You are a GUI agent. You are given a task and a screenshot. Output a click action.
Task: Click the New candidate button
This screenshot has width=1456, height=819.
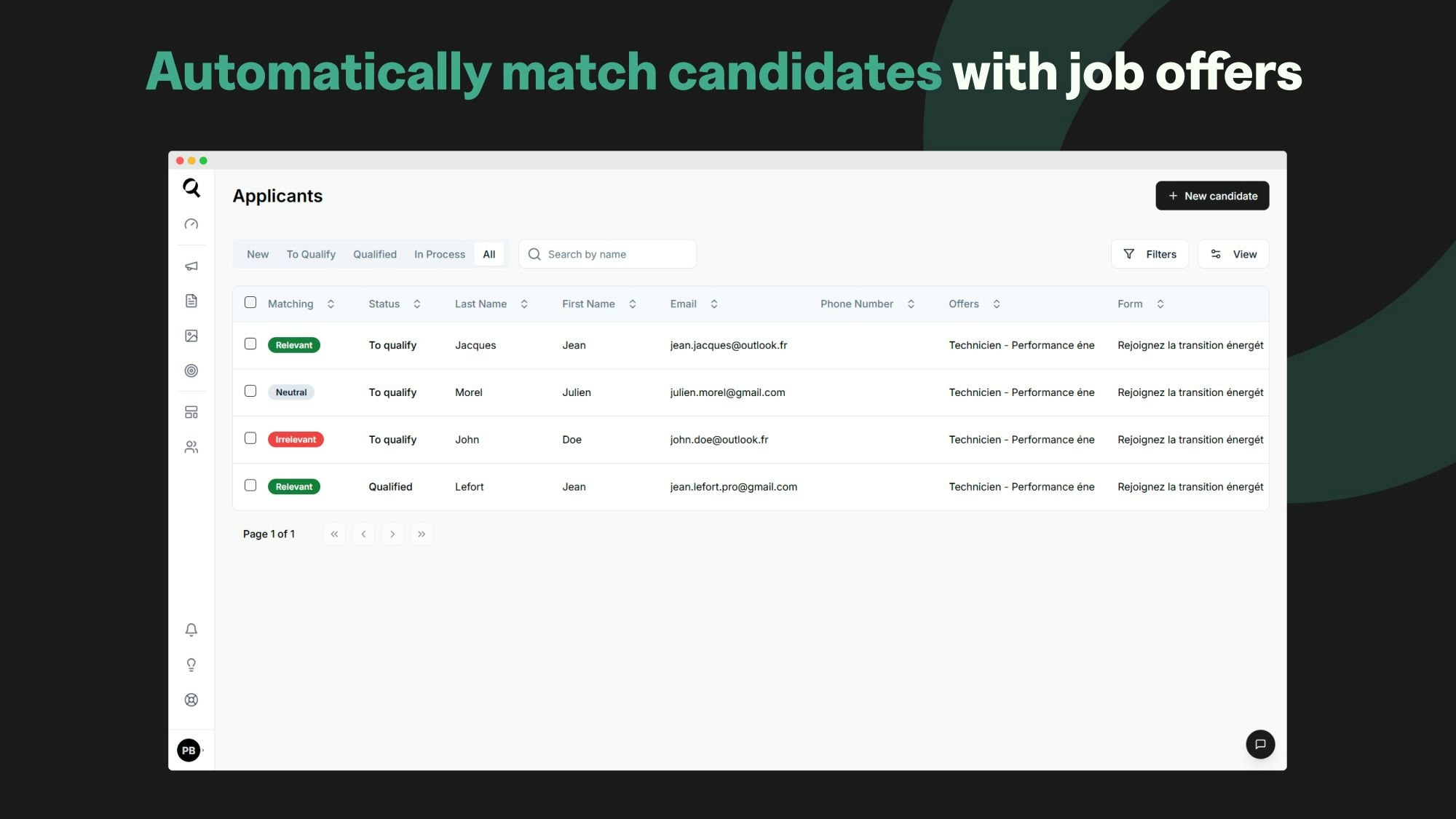coord(1212,196)
